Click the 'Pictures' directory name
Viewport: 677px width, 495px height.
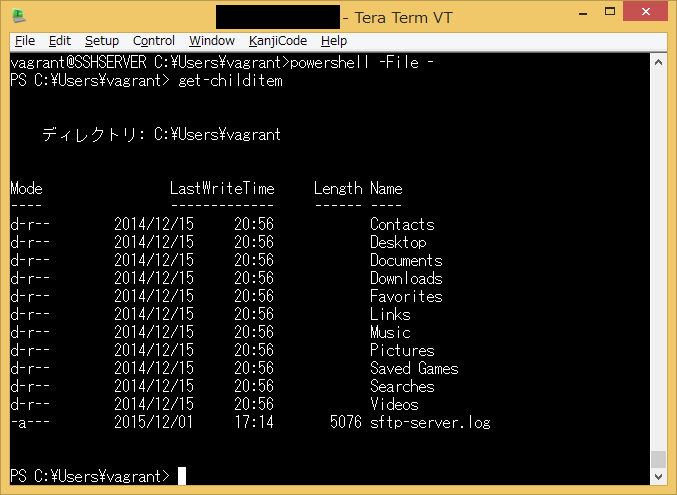[x=402, y=350]
